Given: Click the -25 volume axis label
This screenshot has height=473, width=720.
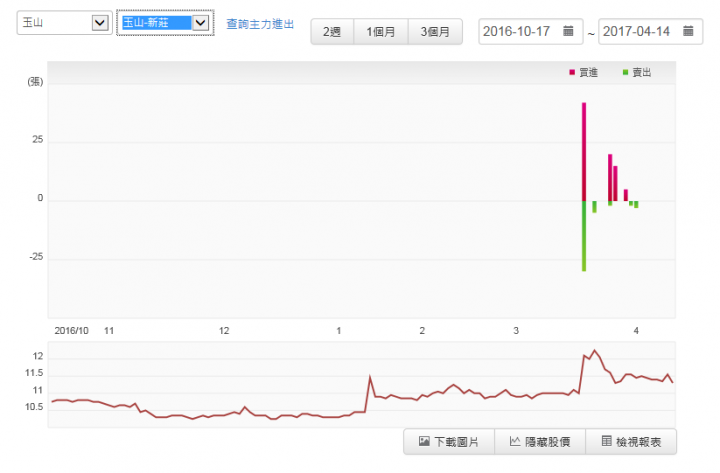Looking at the screenshot, I should pyautogui.click(x=36, y=257).
